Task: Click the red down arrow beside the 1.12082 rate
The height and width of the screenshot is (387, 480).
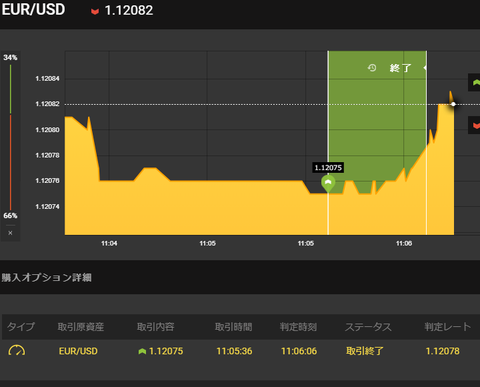Action: [x=95, y=12]
